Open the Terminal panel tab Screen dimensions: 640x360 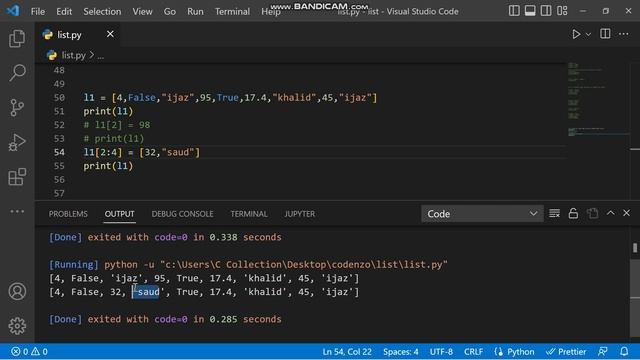(249, 214)
